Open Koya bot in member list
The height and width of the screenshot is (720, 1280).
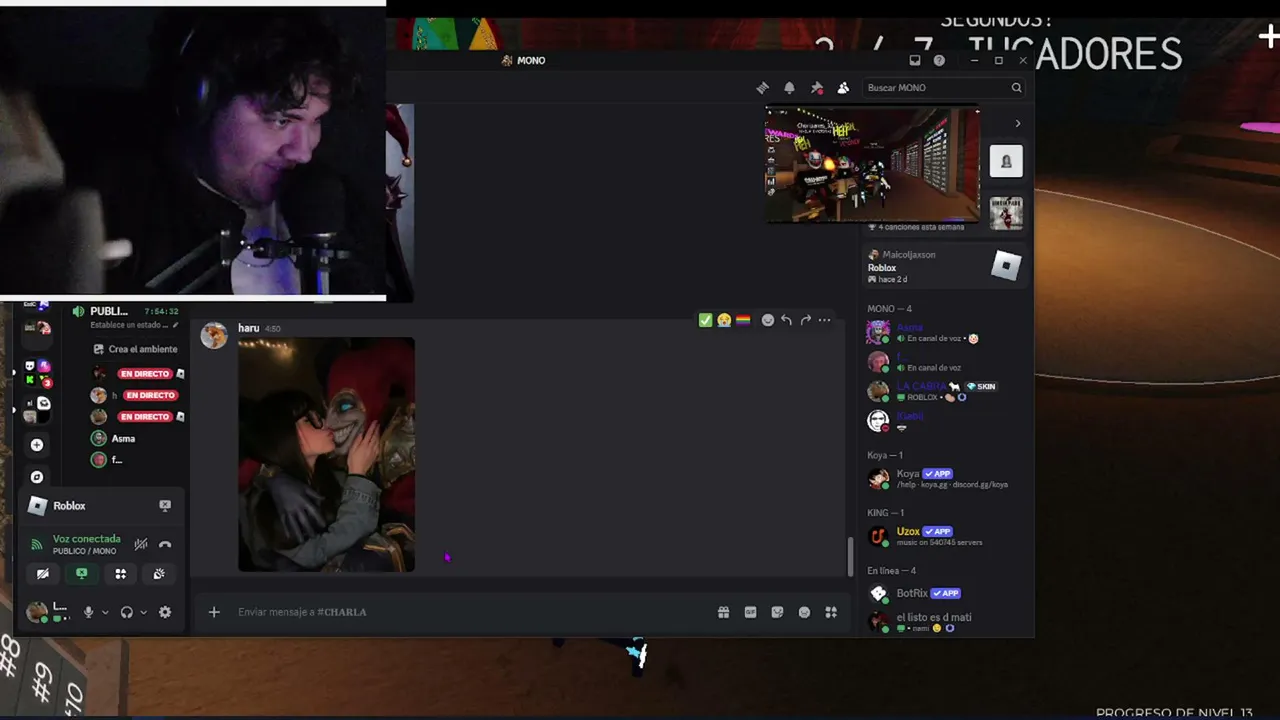pos(944,478)
